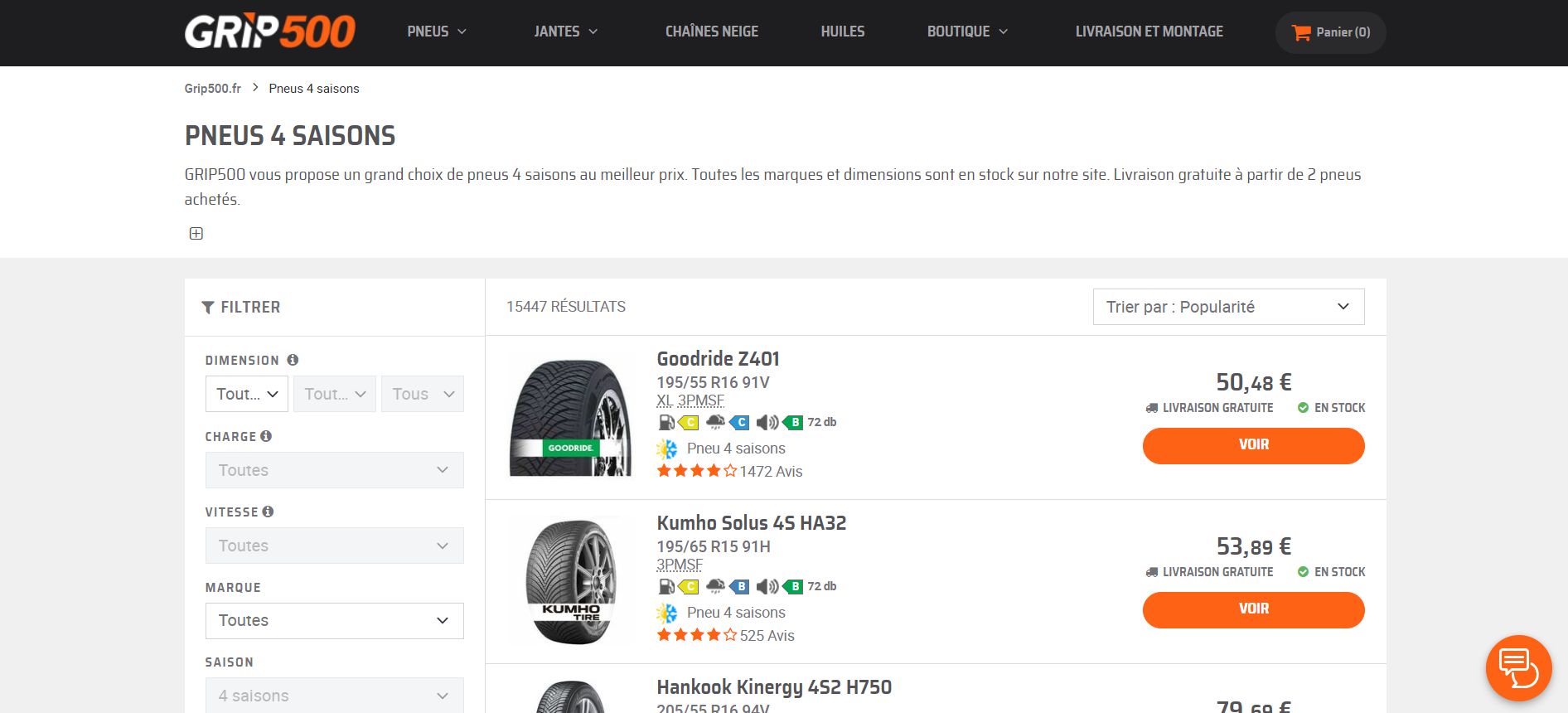Open Kumho Solus 4S HA32 title
Viewport: 1568px width, 713px height.
coord(752,523)
